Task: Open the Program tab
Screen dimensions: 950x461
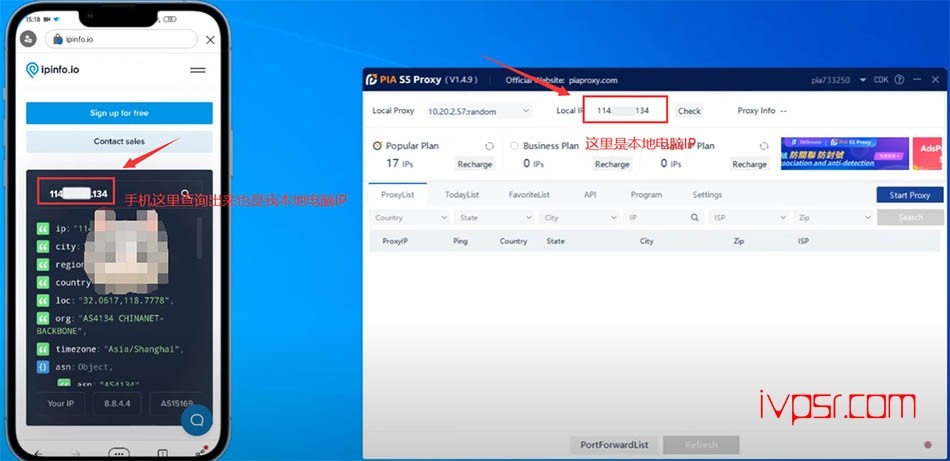Action: [x=646, y=195]
